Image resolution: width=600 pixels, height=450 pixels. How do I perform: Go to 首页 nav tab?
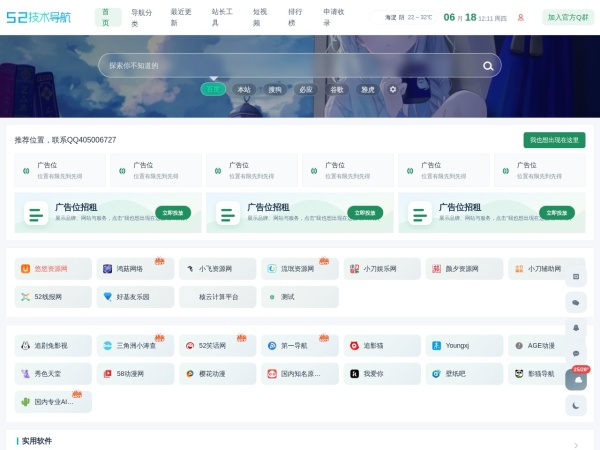108,17
